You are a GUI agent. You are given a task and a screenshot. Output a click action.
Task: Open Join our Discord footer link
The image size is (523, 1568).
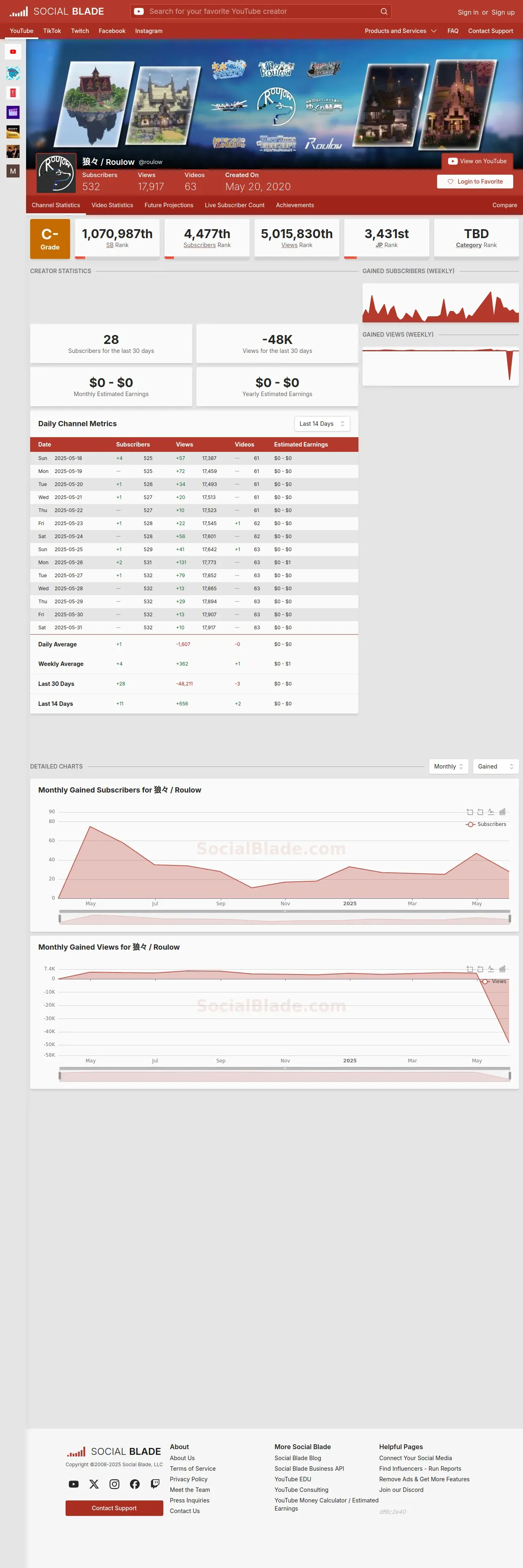click(401, 1489)
